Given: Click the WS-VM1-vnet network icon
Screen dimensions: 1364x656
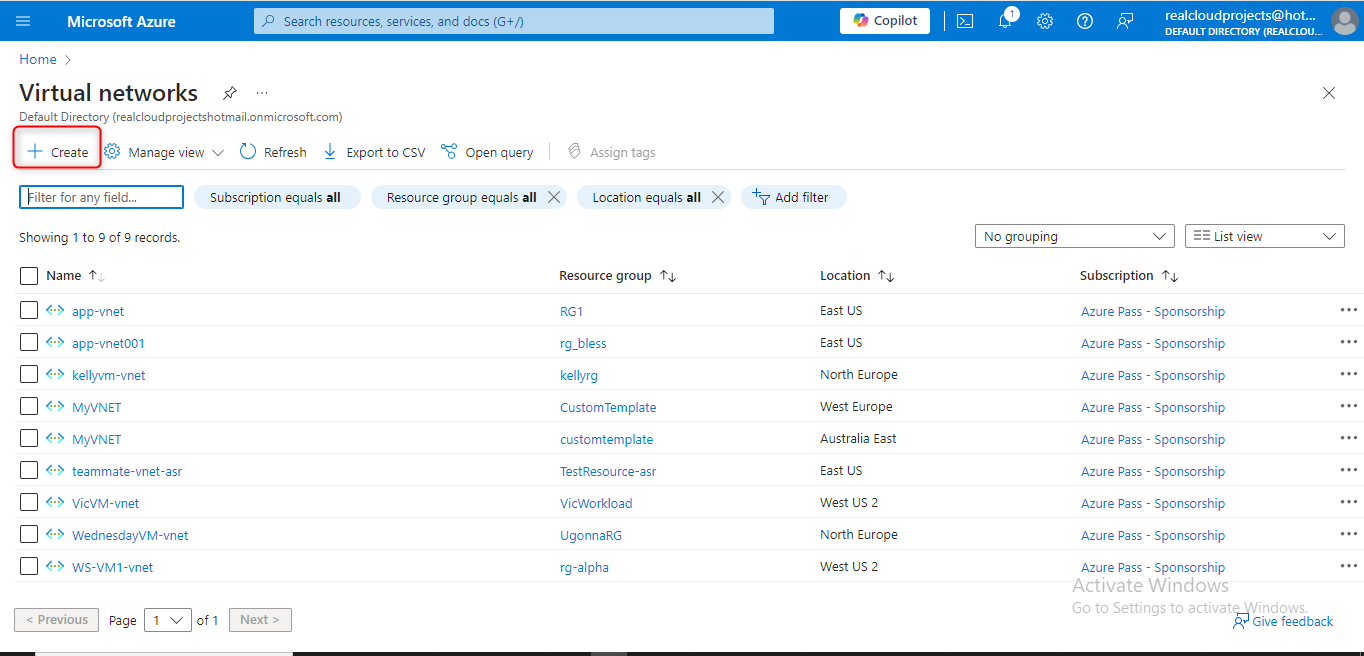Looking at the screenshot, I should (x=55, y=567).
